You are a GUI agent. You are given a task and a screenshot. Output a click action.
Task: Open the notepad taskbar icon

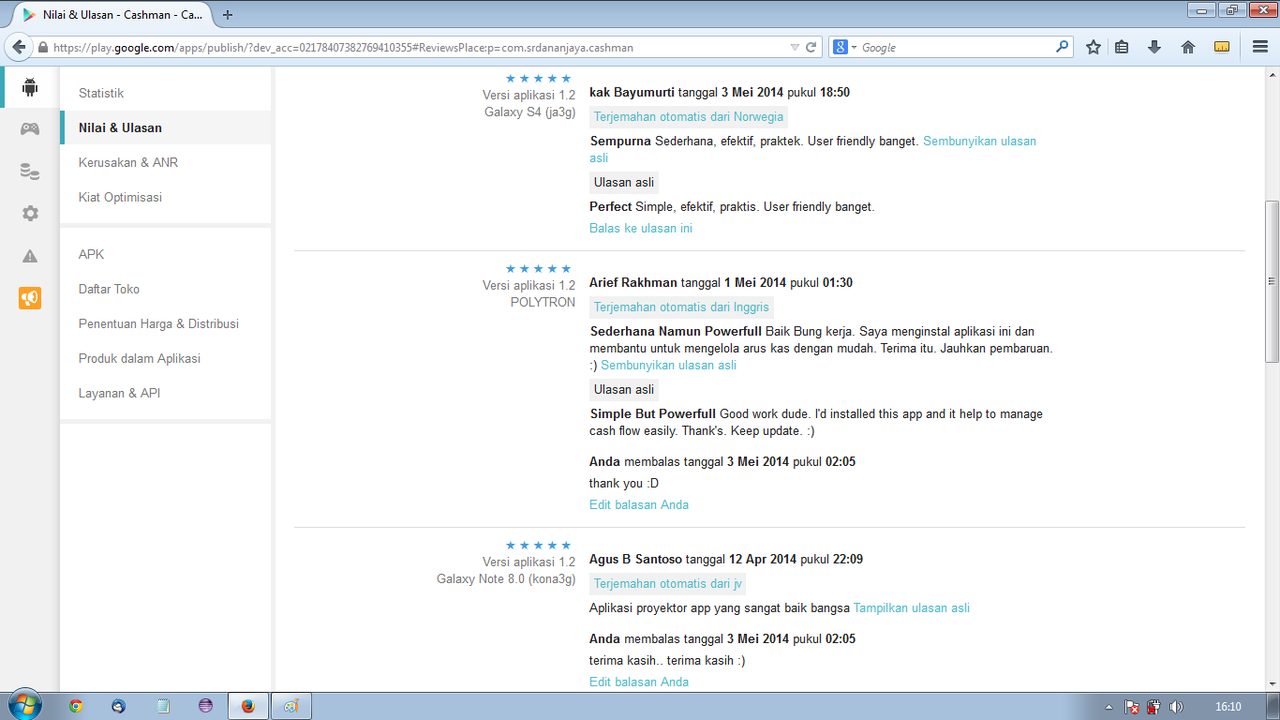coord(163,706)
